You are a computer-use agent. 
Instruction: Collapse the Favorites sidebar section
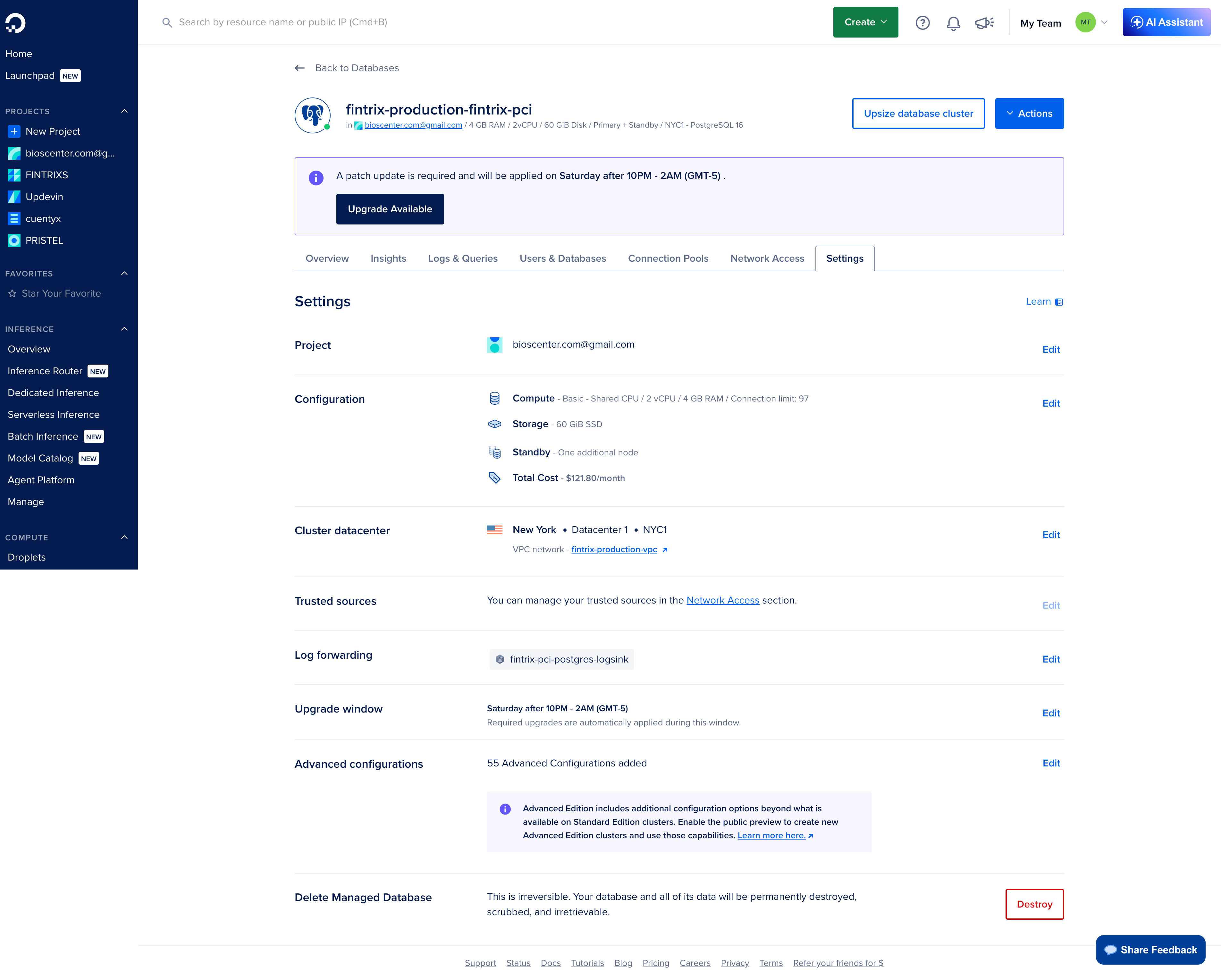[125, 273]
